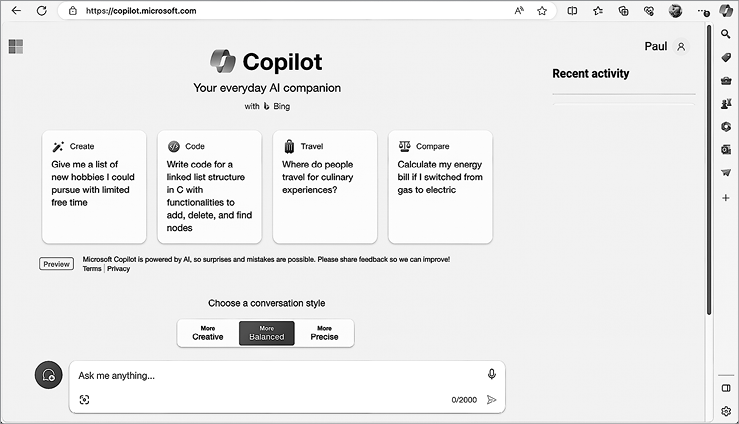Add page to favorites with star icon
The width and height of the screenshot is (739, 424).
[542, 11]
